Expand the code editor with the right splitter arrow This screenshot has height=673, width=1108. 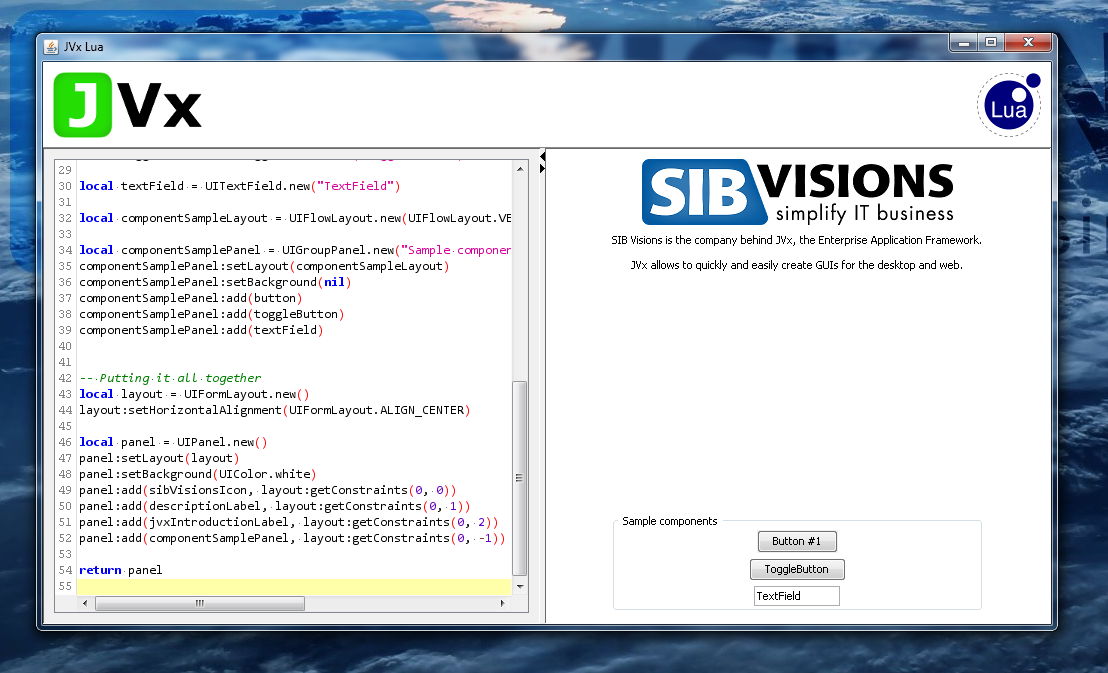542,168
